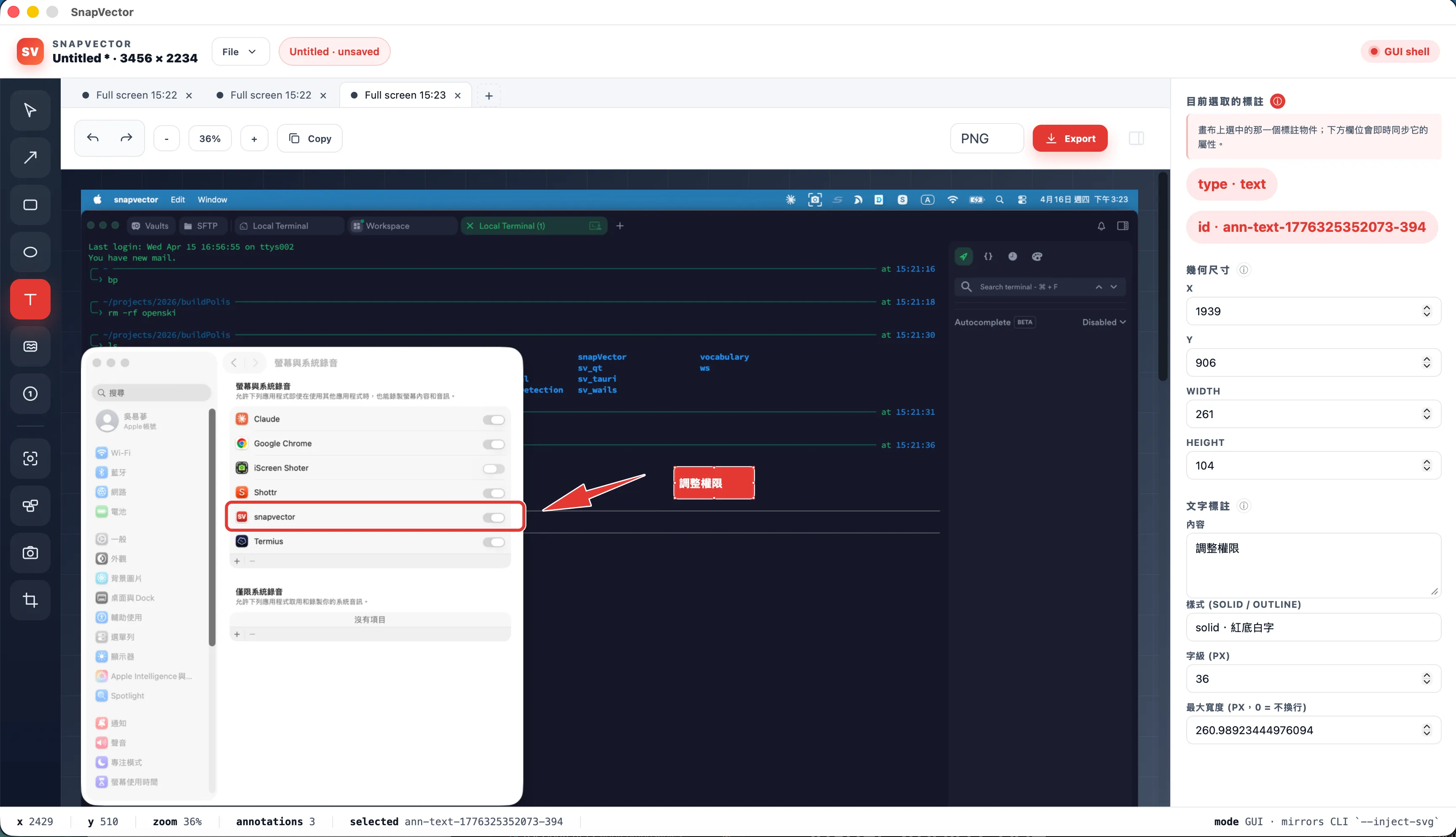1456x837 pixels.
Task: Close the first Full screen 15:22 tab
Action: coord(188,95)
